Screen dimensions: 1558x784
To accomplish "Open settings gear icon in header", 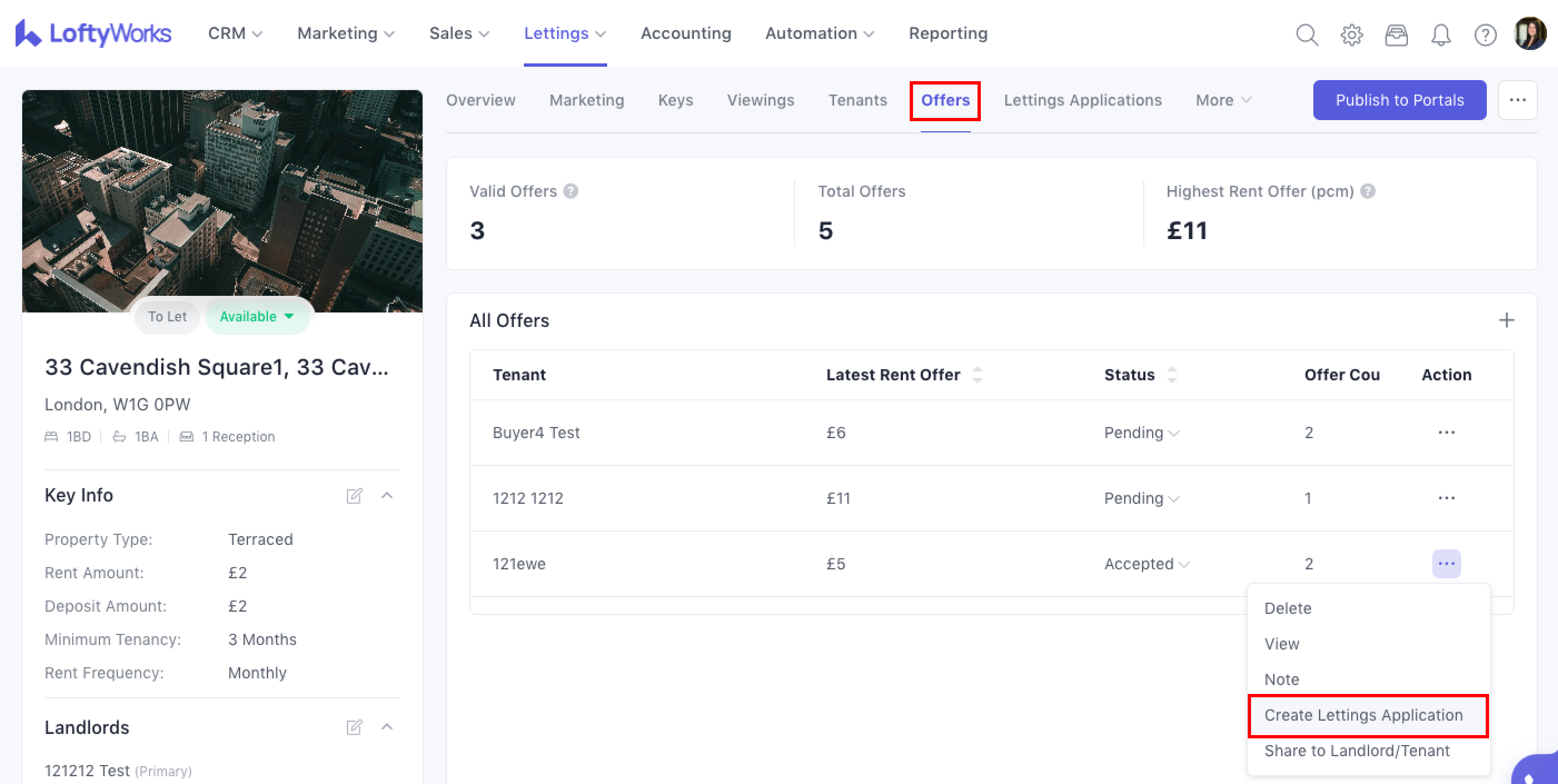I will (1351, 34).
